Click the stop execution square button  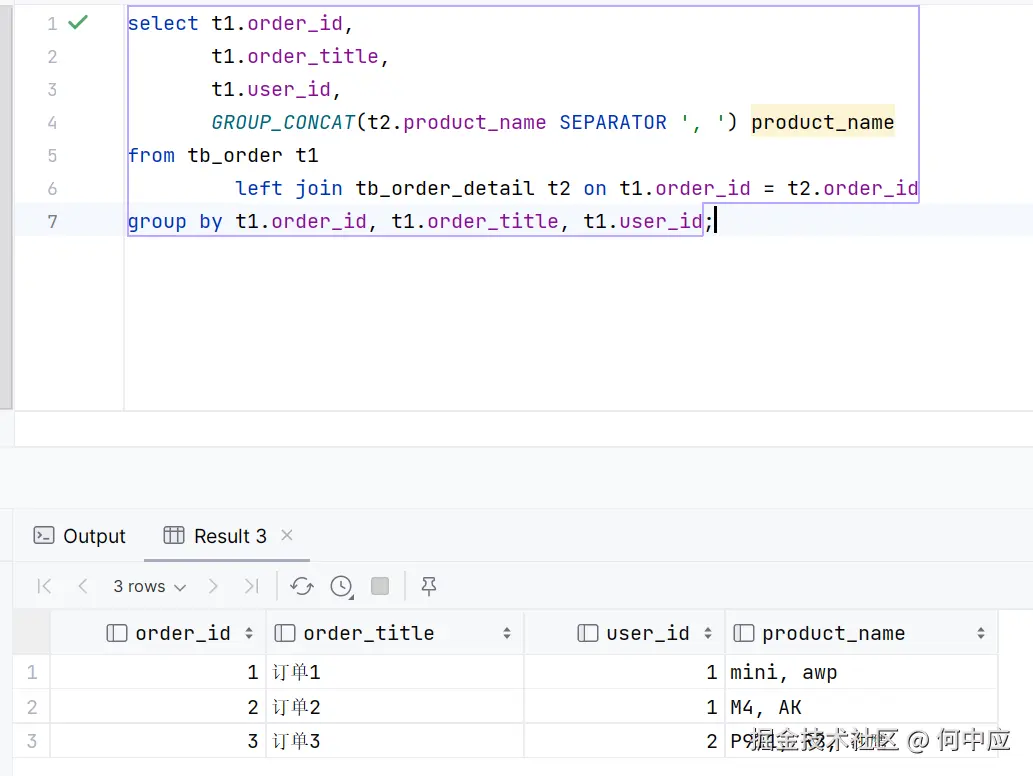tap(380, 586)
